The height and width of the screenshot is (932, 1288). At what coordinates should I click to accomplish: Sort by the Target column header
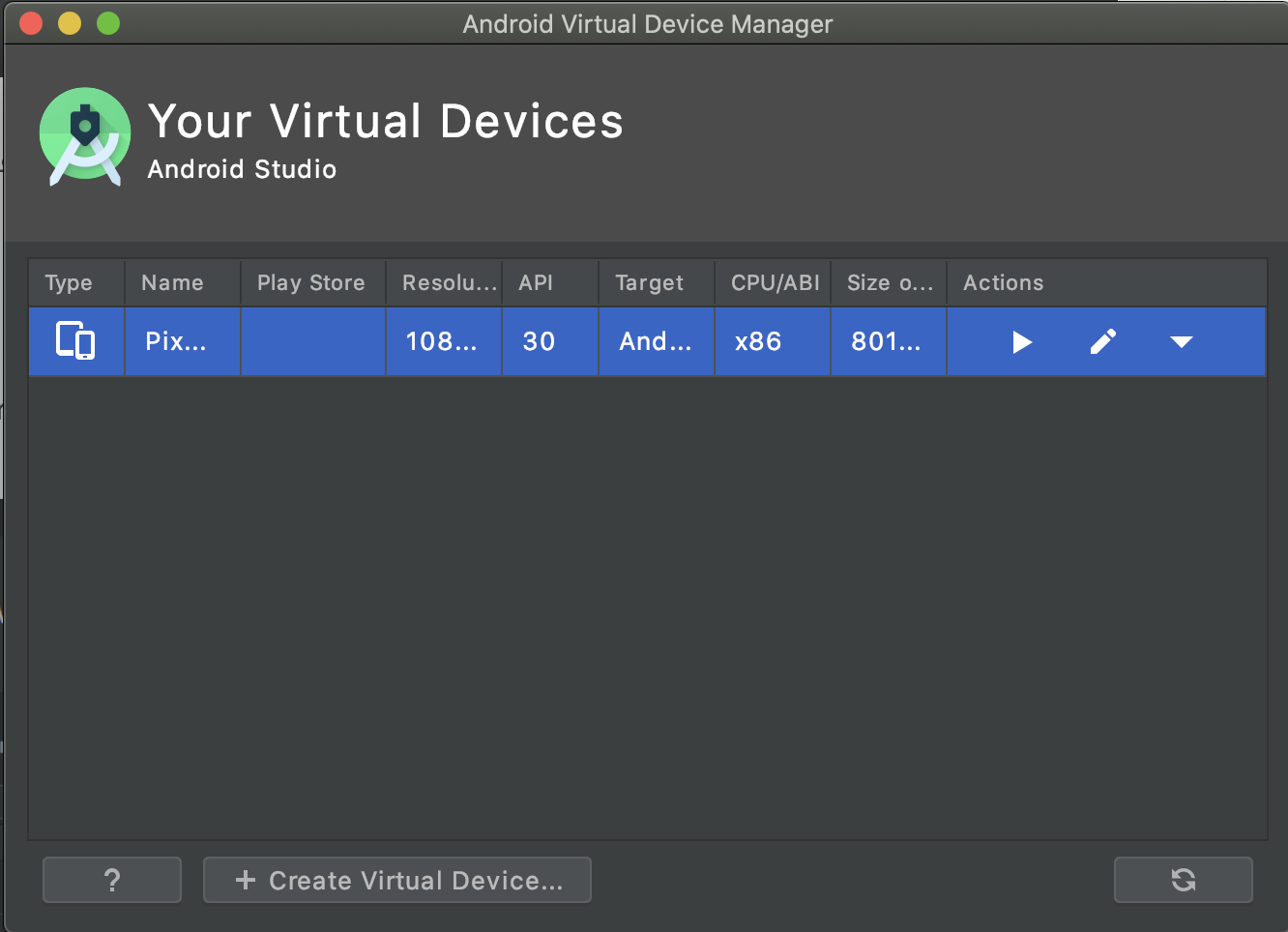tap(657, 282)
